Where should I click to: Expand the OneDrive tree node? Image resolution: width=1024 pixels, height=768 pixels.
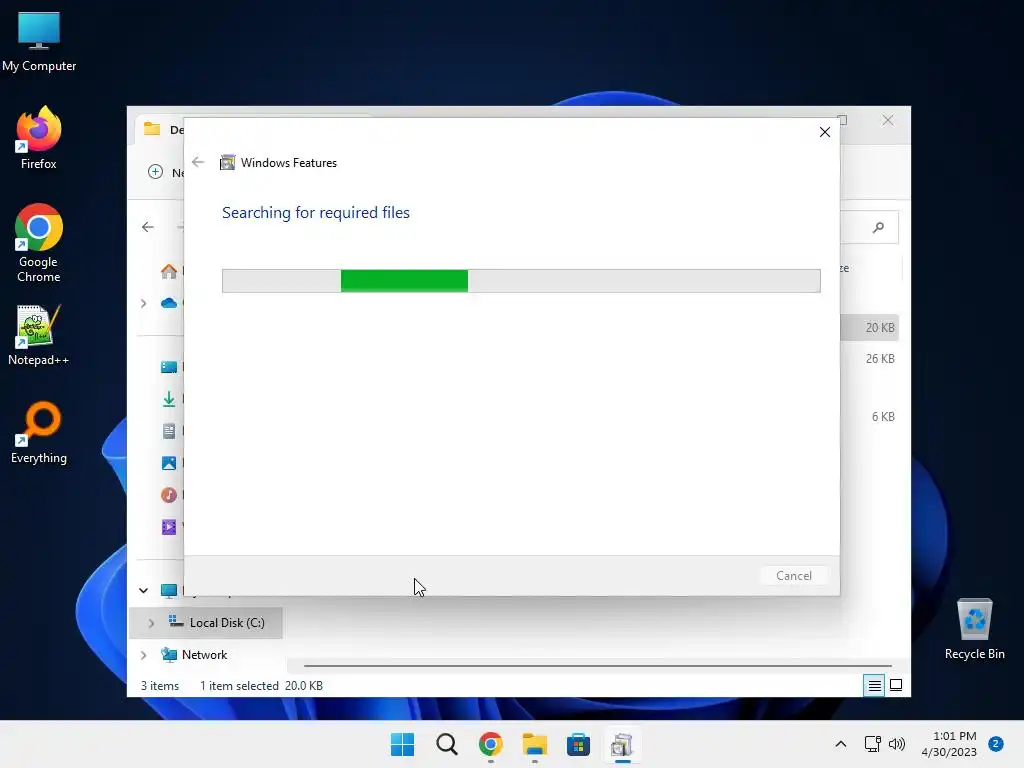[x=144, y=303]
